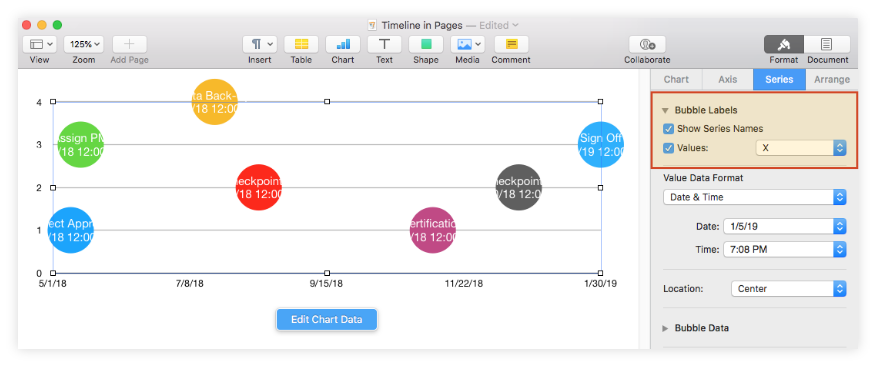Screen dimensions: 876x367
Task: Collapse the Bubble Labels section
Action: [665, 111]
